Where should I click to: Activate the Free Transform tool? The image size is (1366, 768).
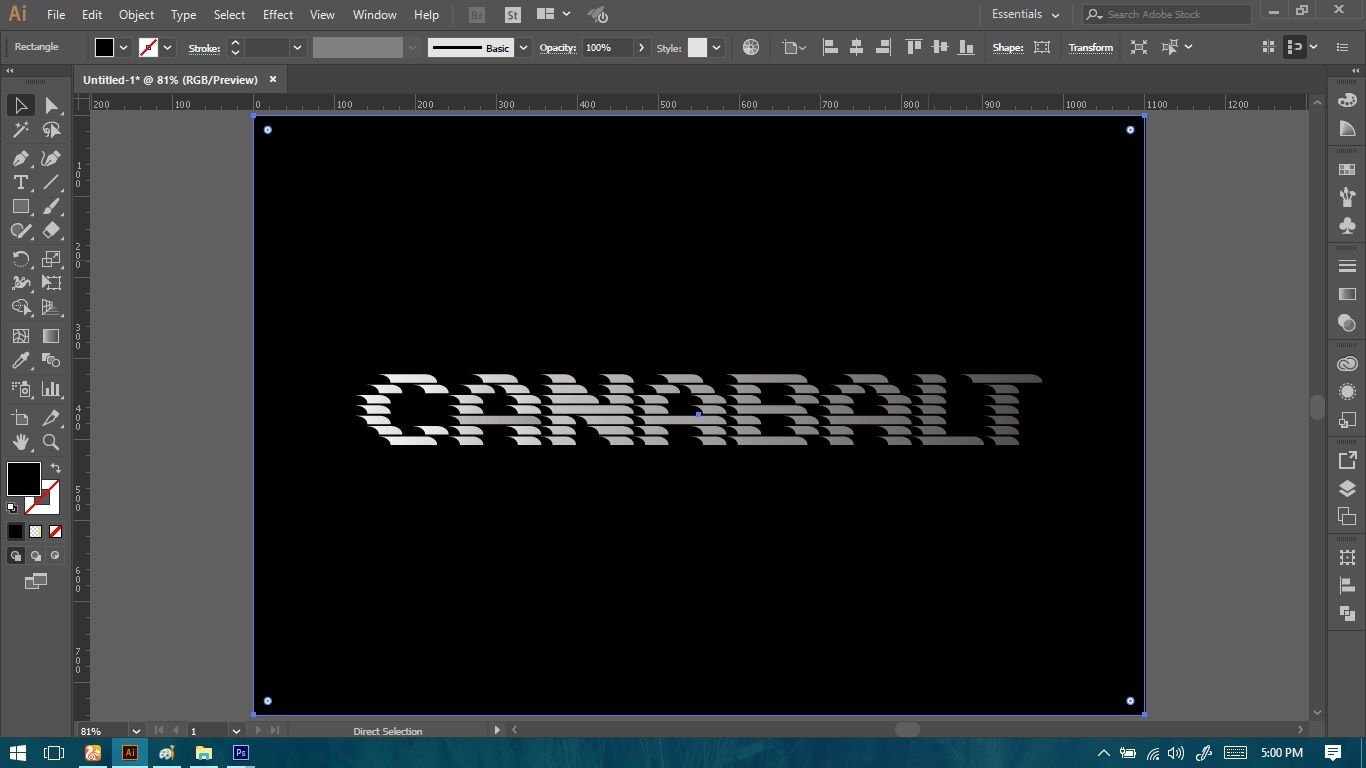51,283
